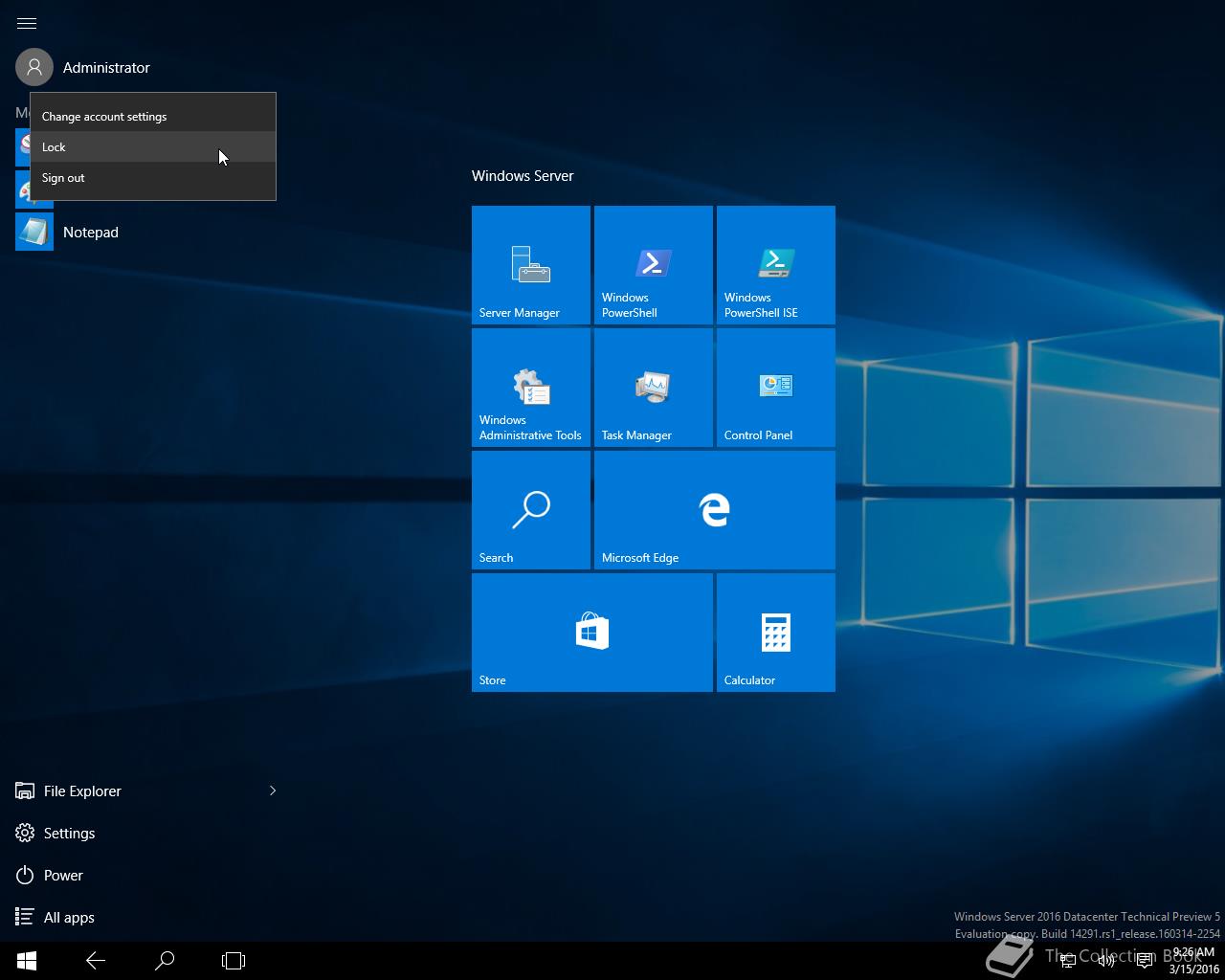Open the Store tile
This screenshot has height=980, width=1225.
(x=592, y=633)
